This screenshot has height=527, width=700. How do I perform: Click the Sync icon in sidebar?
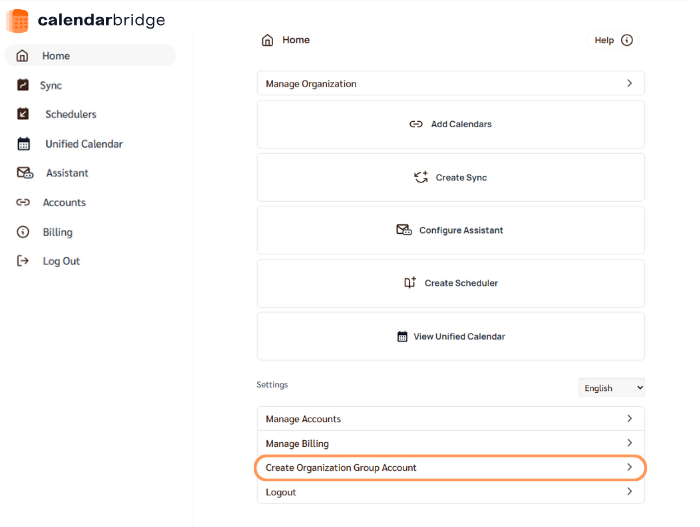pyautogui.click(x=23, y=85)
